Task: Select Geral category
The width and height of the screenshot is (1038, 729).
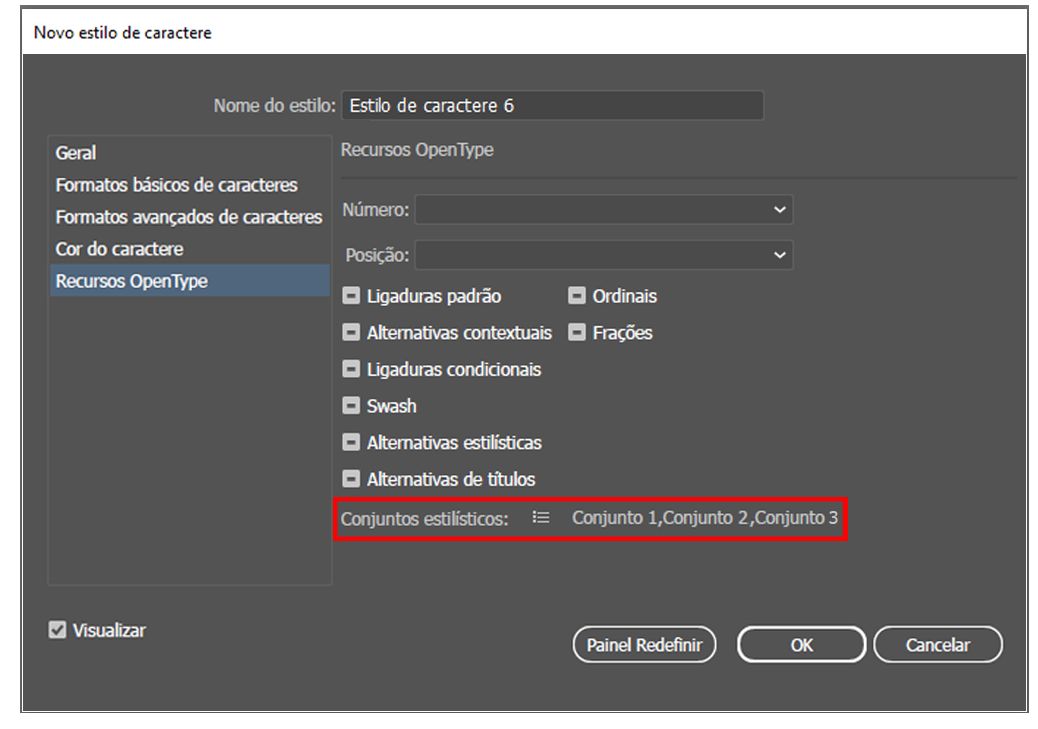Action: [x=190, y=153]
